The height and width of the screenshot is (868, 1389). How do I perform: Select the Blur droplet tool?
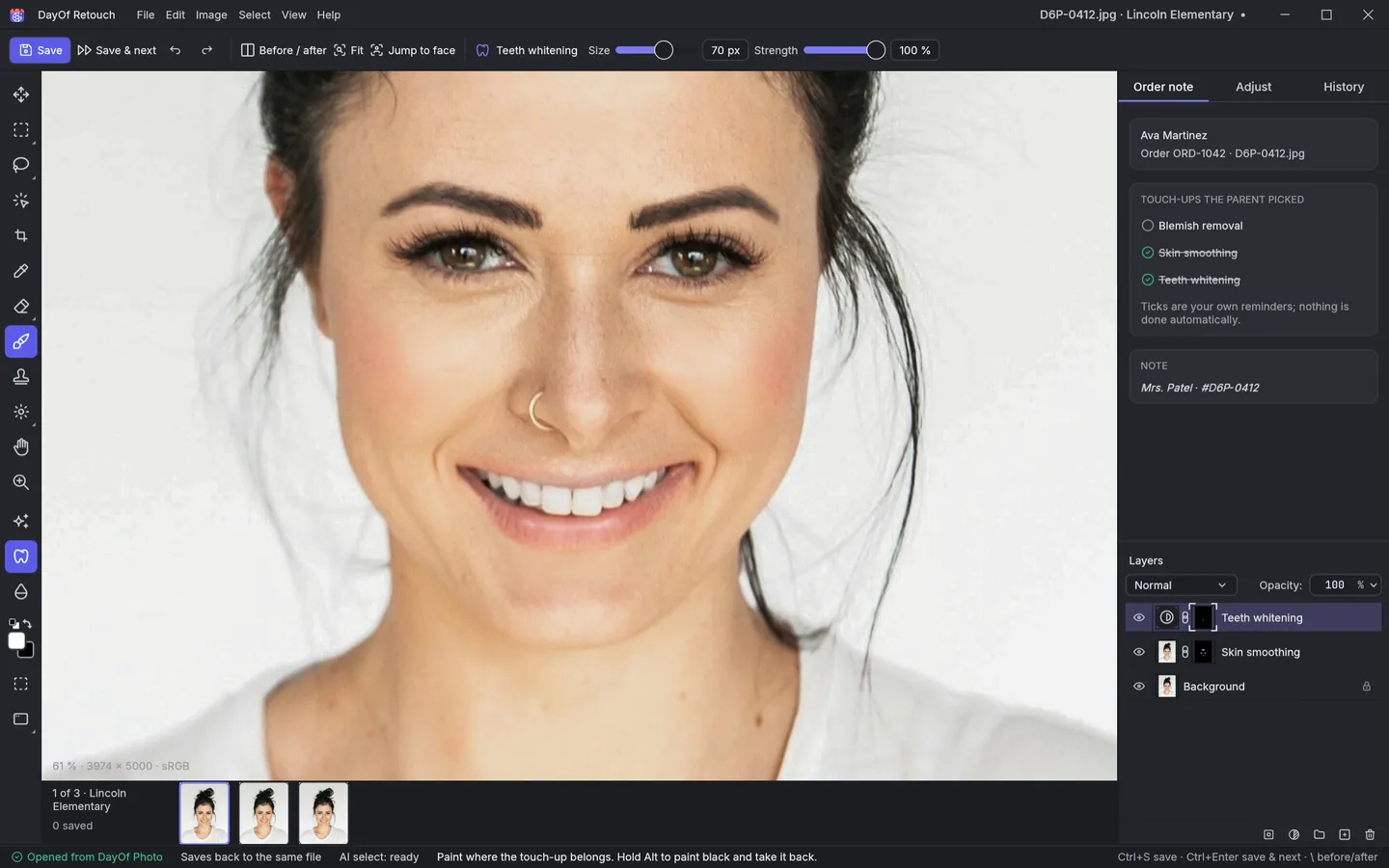tap(21, 591)
